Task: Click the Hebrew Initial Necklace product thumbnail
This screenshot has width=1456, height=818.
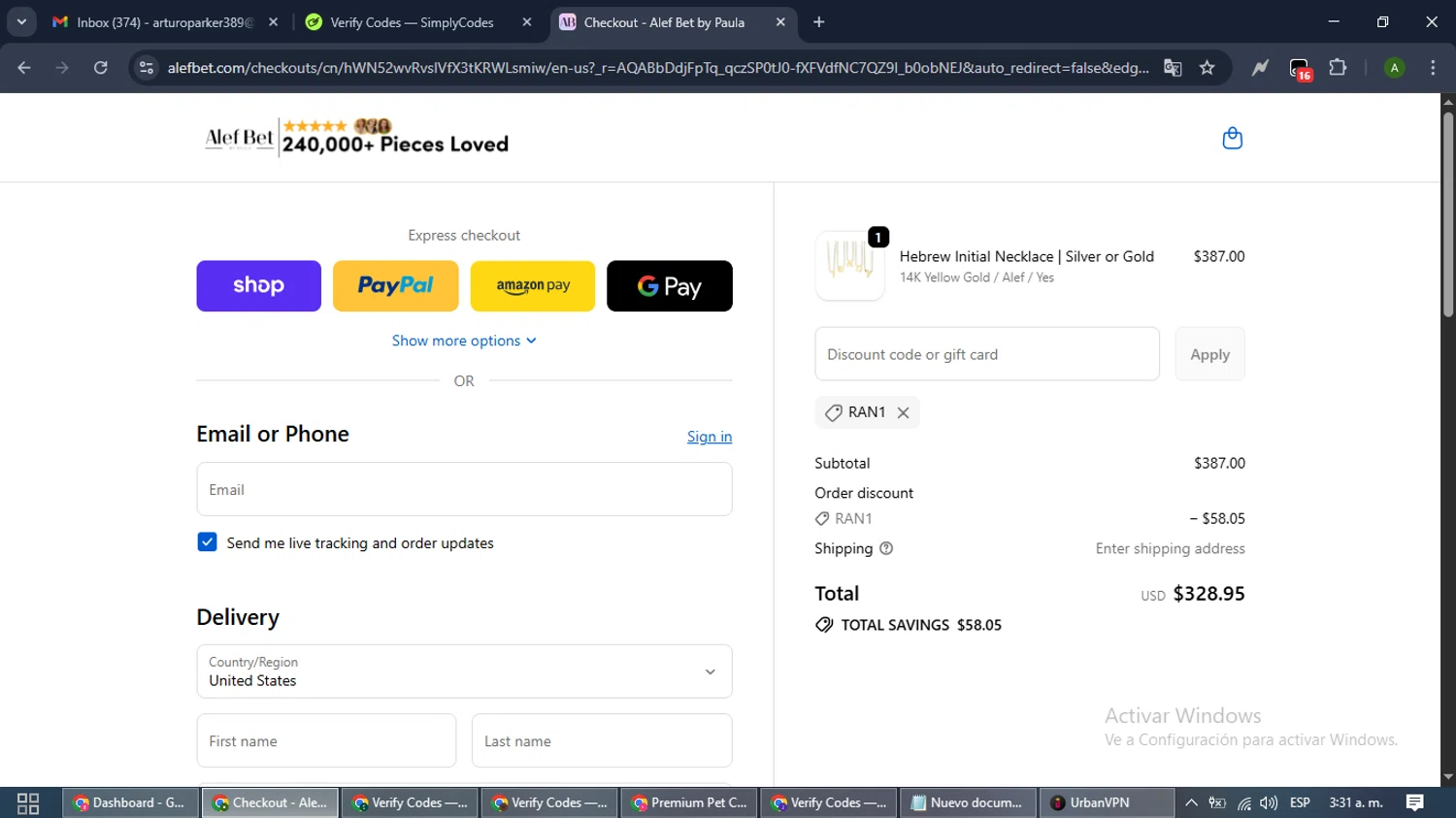Action: click(850, 265)
